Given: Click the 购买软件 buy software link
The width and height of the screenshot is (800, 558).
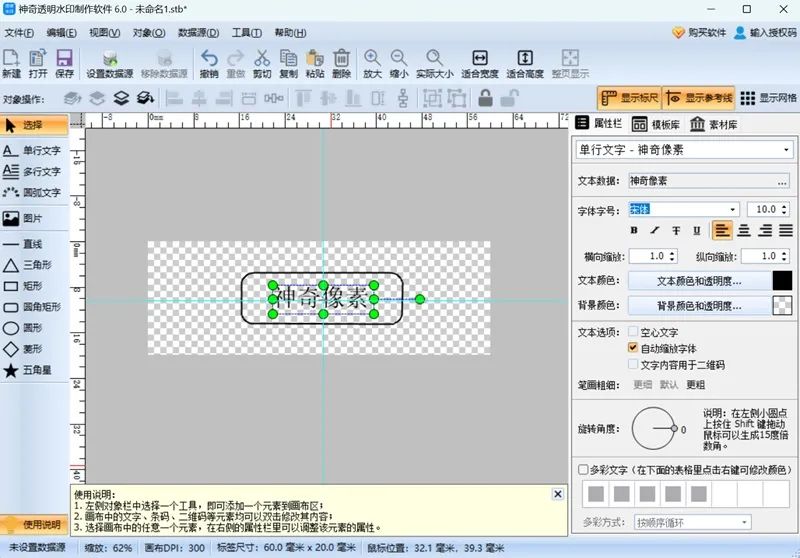Looking at the screenshot, I should tap(699, 33).
